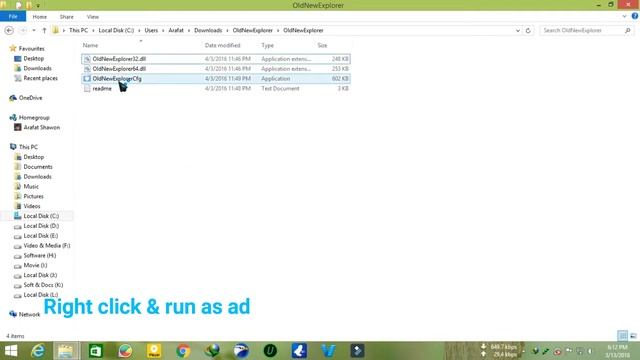Go back using the Back arrow
The width and height of the screenshot is (640, 360).
(x=9, y=30)
